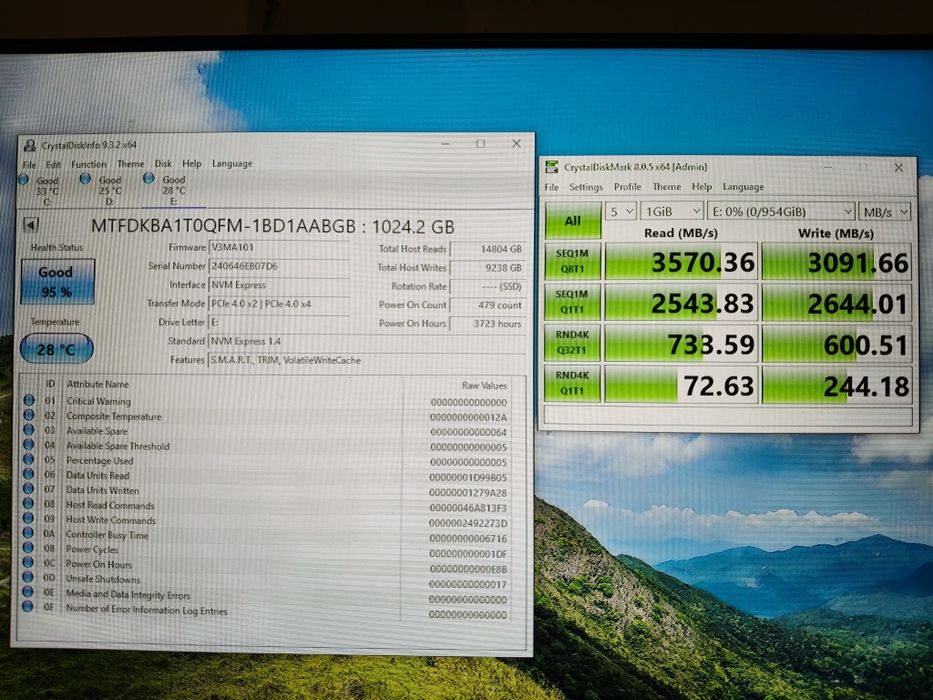Run the RND4K Q32T1 benchmark
This screenshot has width=933, height=700.
click(x=572, y=343)
